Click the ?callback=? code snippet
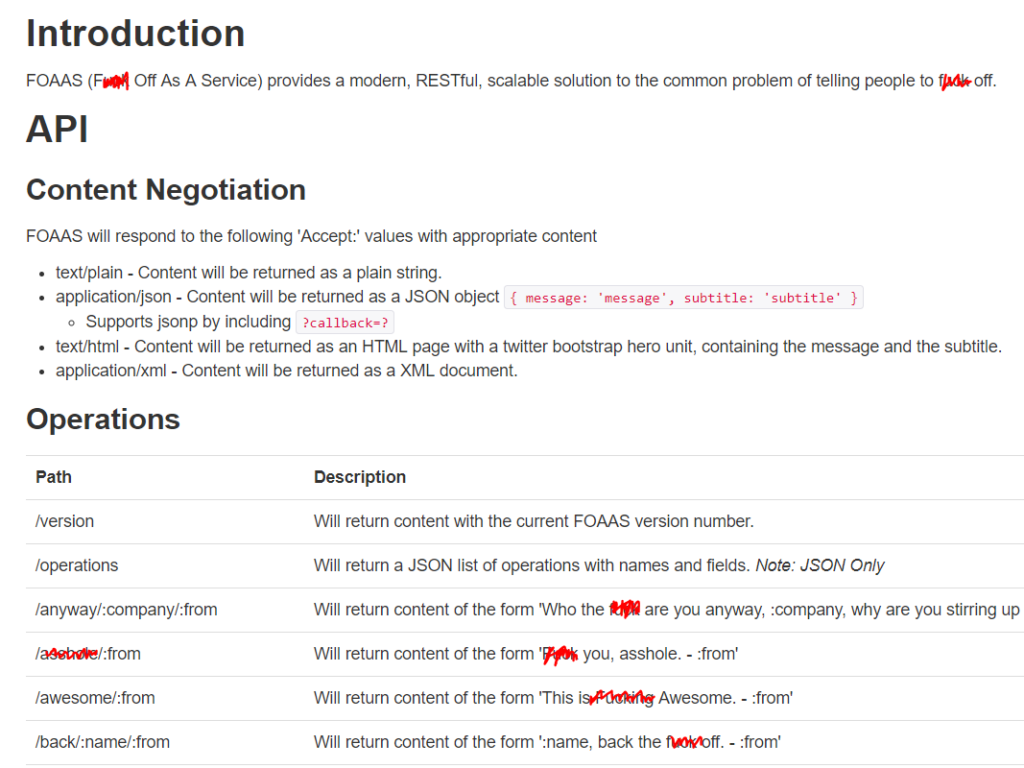This screenshot has width=1024, height=768. tap(345, 322)
